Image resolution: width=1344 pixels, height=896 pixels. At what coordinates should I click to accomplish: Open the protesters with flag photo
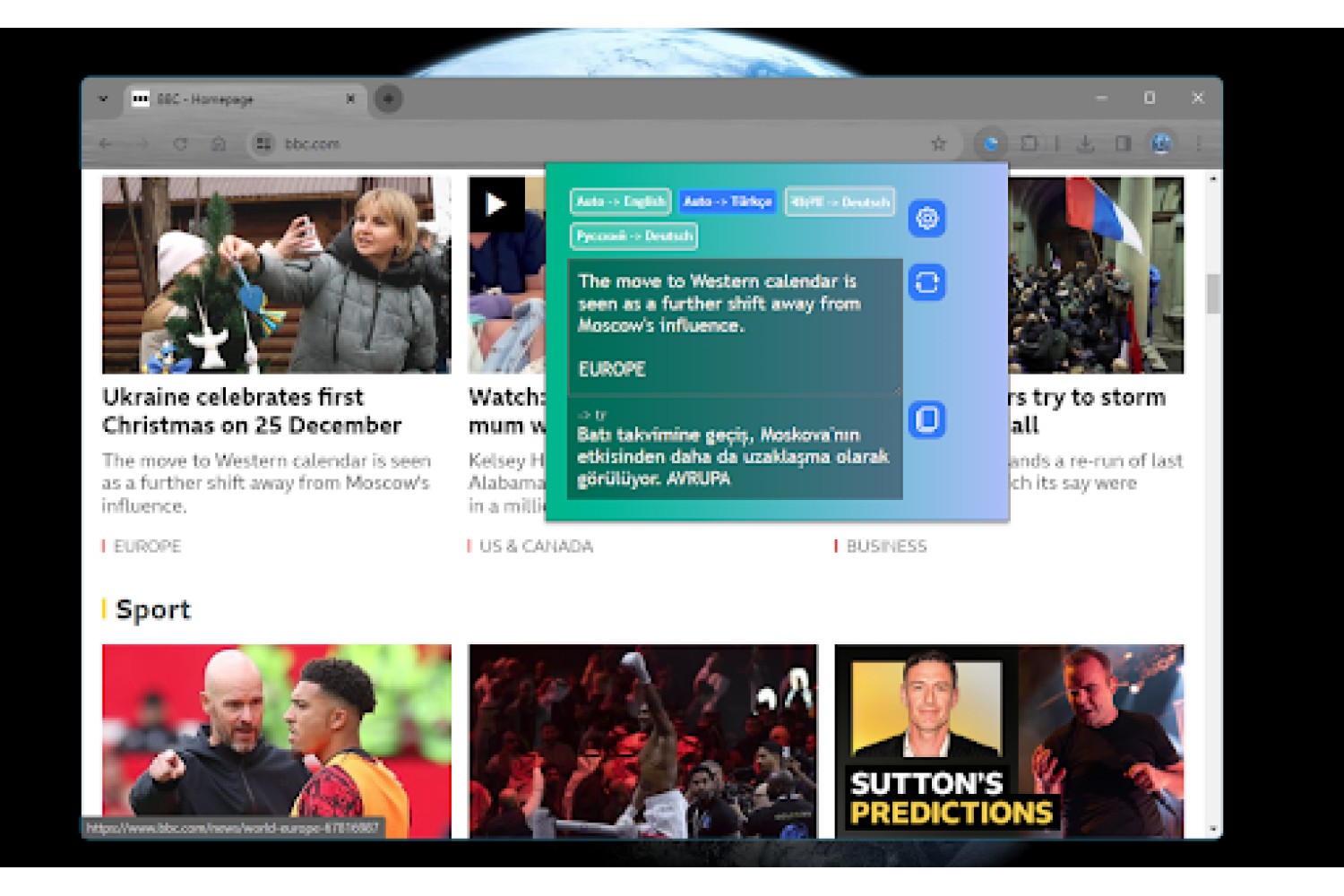tap(1096, 274)
